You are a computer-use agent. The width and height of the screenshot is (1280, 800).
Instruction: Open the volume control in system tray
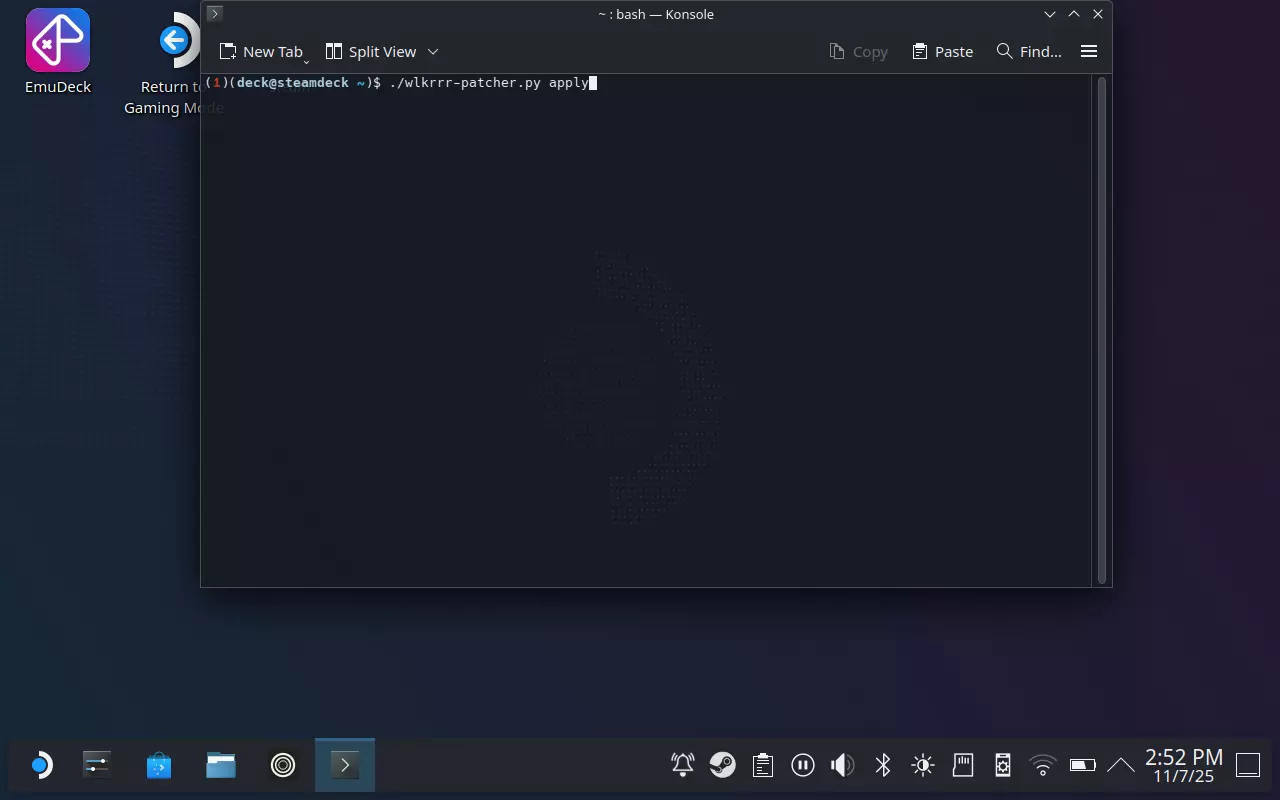[x=842, y=766]
